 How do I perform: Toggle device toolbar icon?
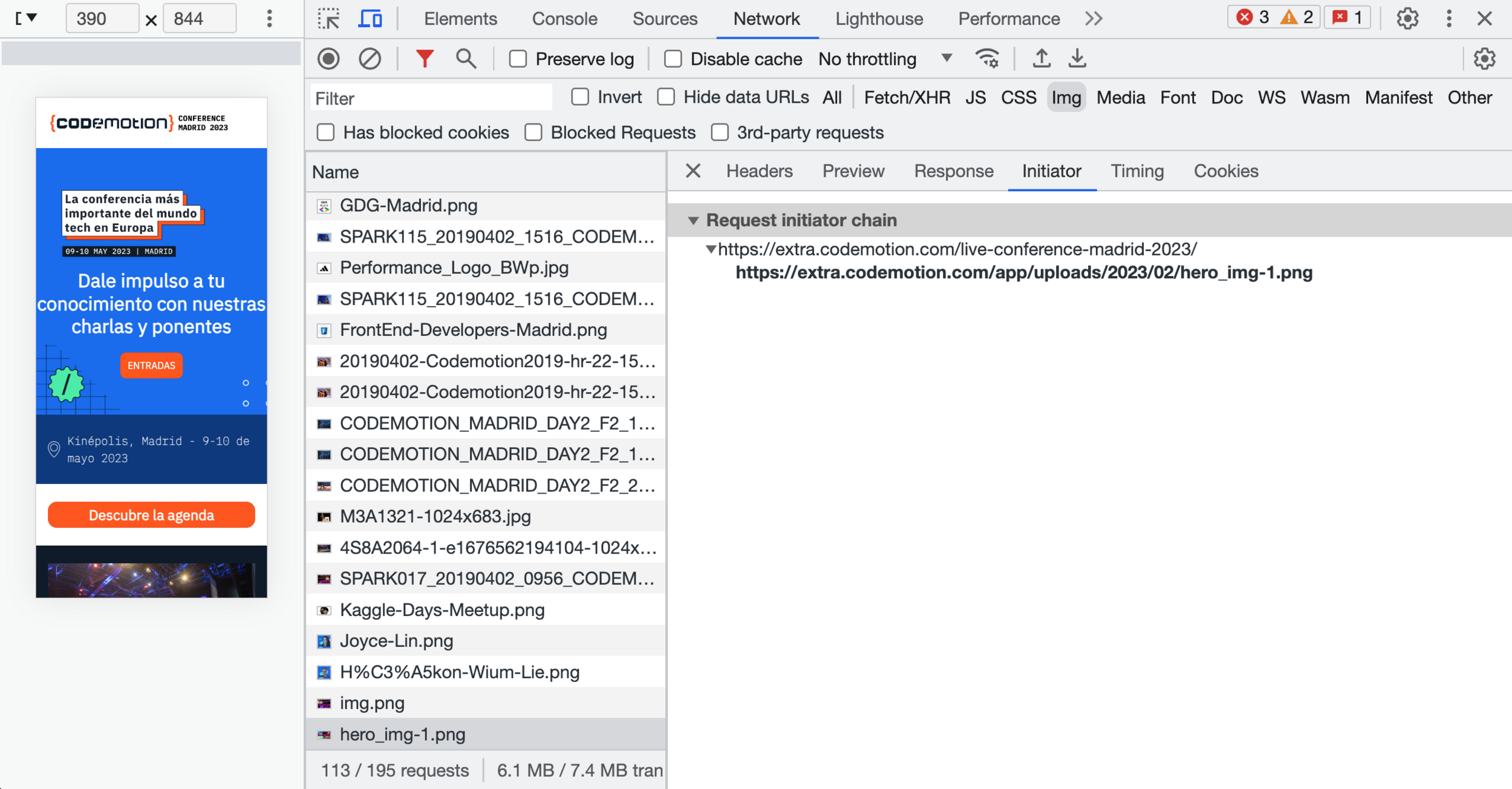370,19
